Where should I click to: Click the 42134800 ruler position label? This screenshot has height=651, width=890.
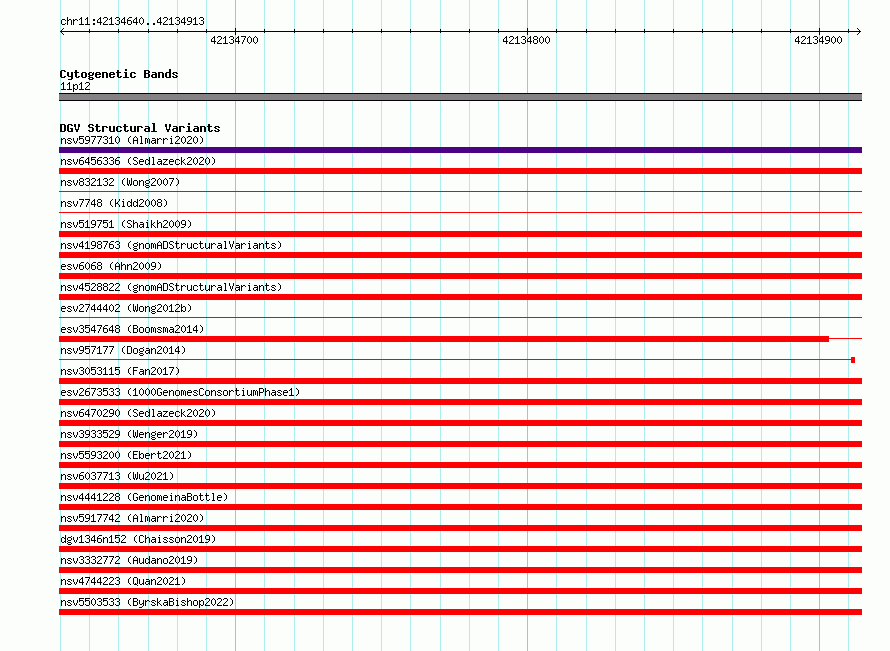click(526, 40)
